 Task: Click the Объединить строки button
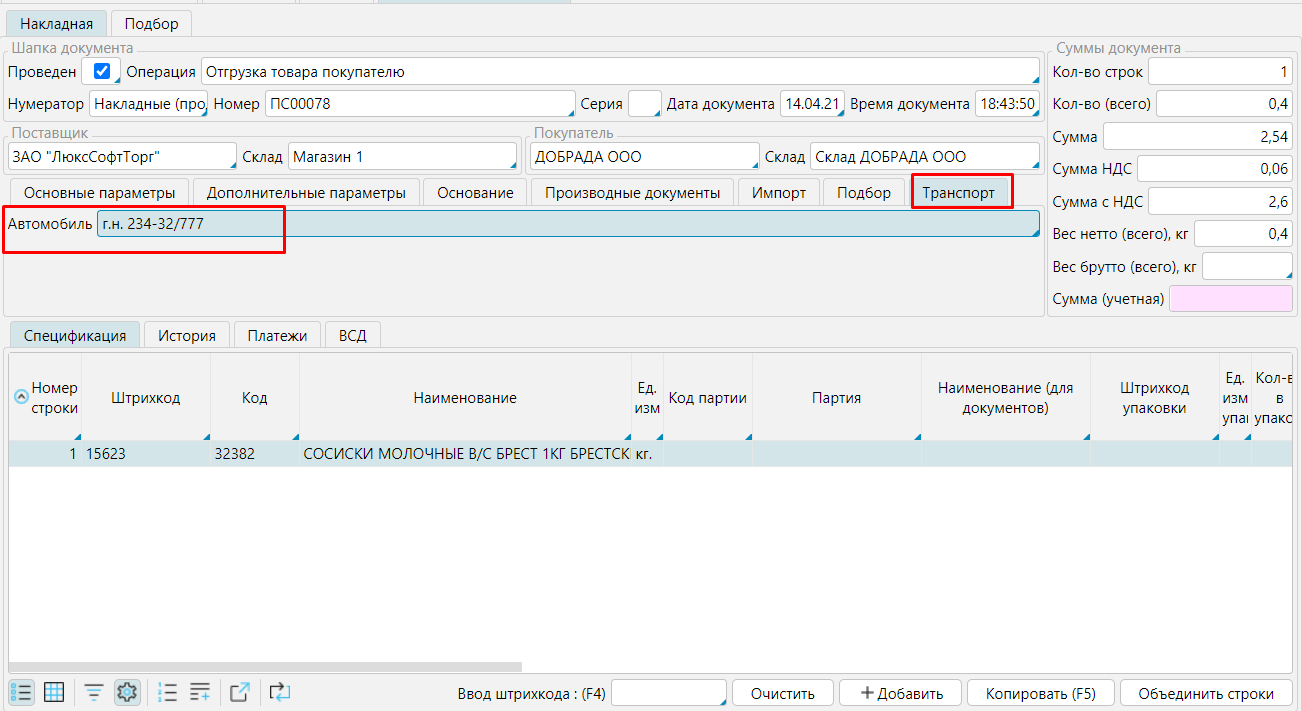point(1206,694)
